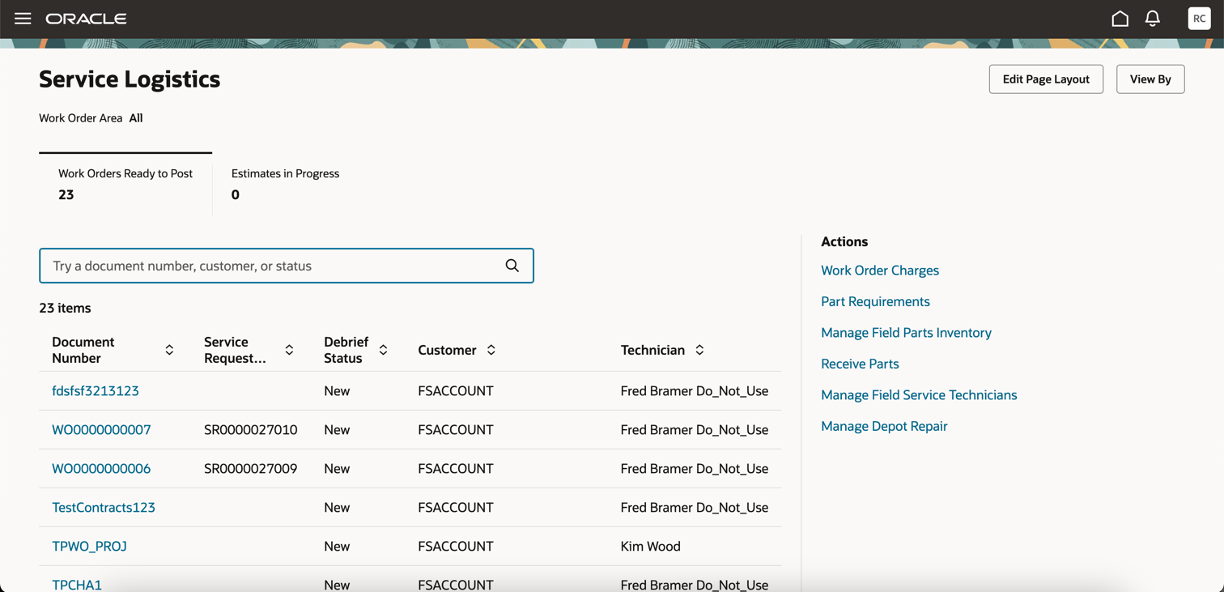Open Manage Field Service Technicians link
1224x592 pixels.
click(919, 395)
